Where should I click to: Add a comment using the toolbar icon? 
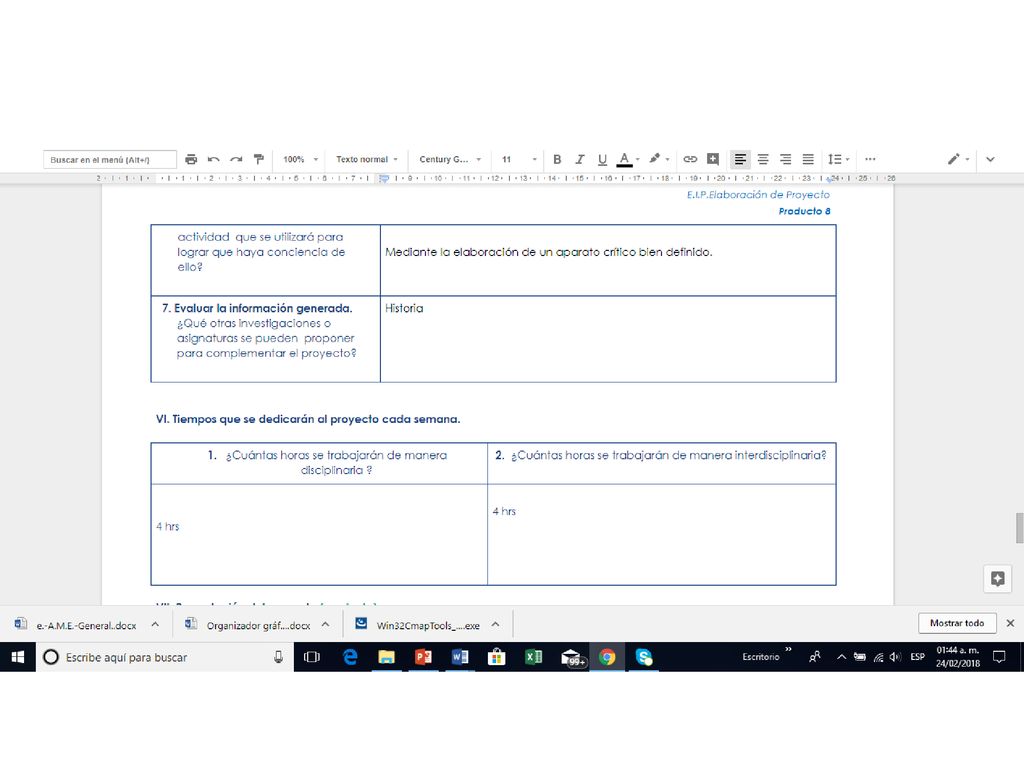(x=713, y=159)
